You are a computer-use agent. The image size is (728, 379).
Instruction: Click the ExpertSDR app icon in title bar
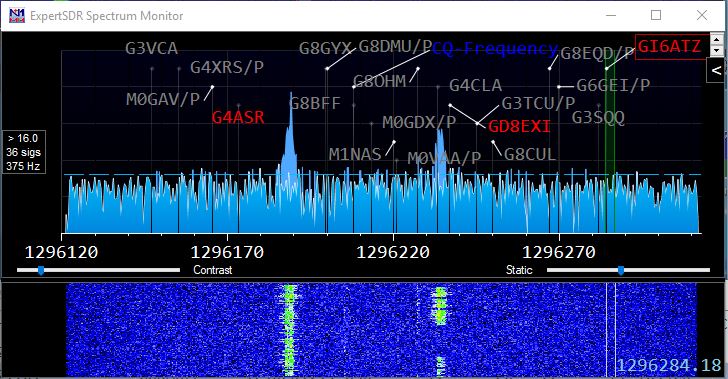tap(17, 15)
